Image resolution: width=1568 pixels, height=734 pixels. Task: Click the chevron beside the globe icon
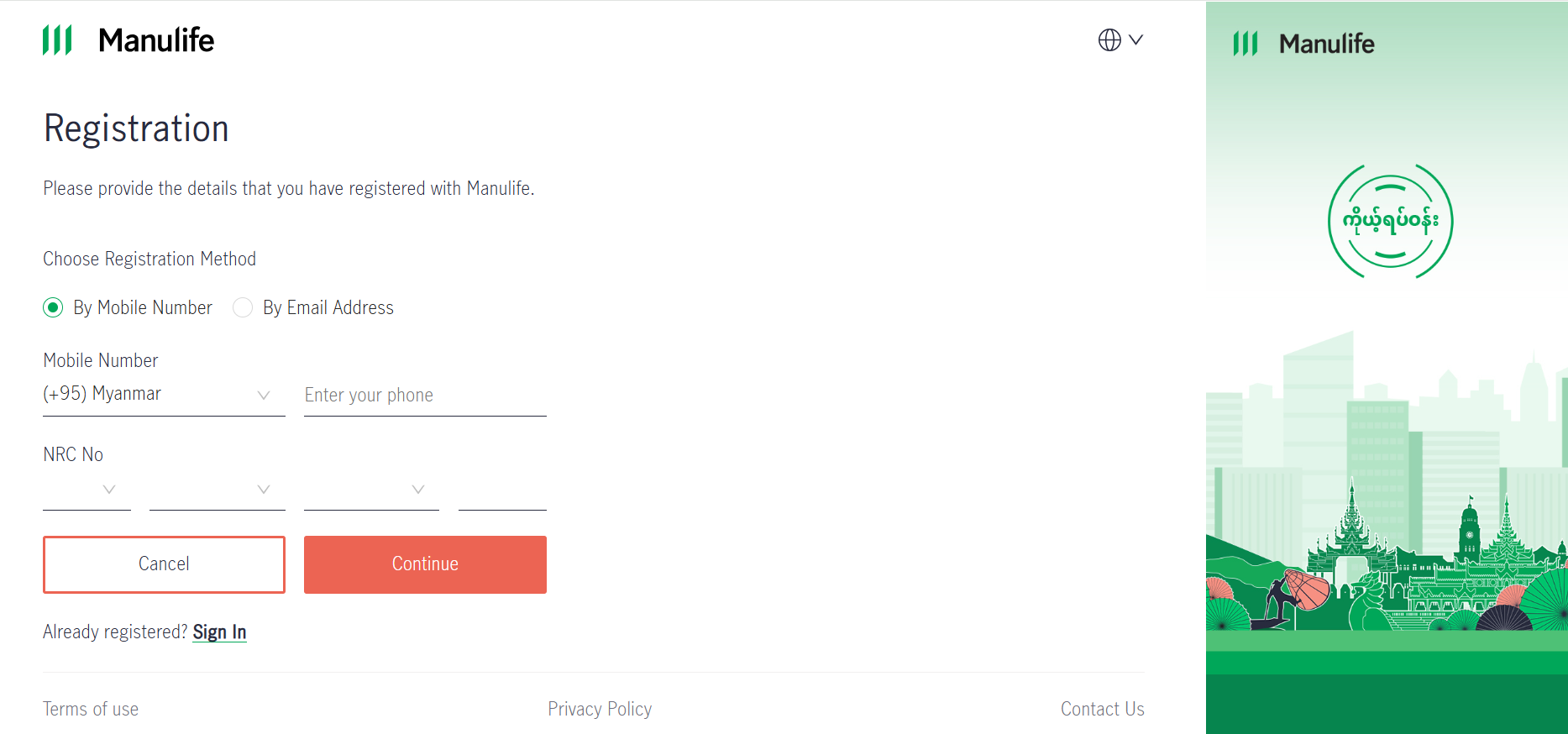(1135, 39)
